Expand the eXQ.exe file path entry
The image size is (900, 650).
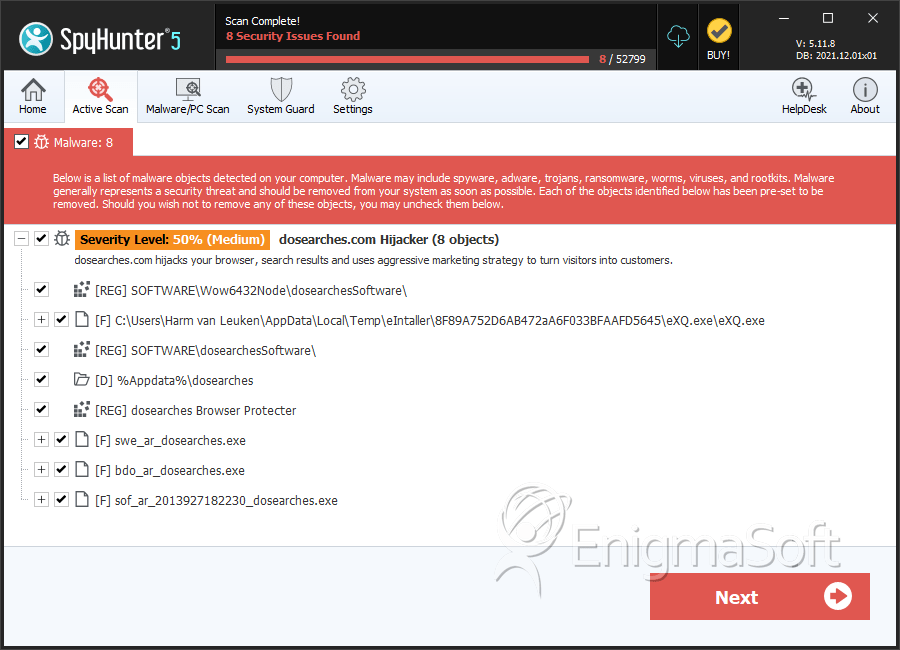pyautogui.click(x=41, y=320)
